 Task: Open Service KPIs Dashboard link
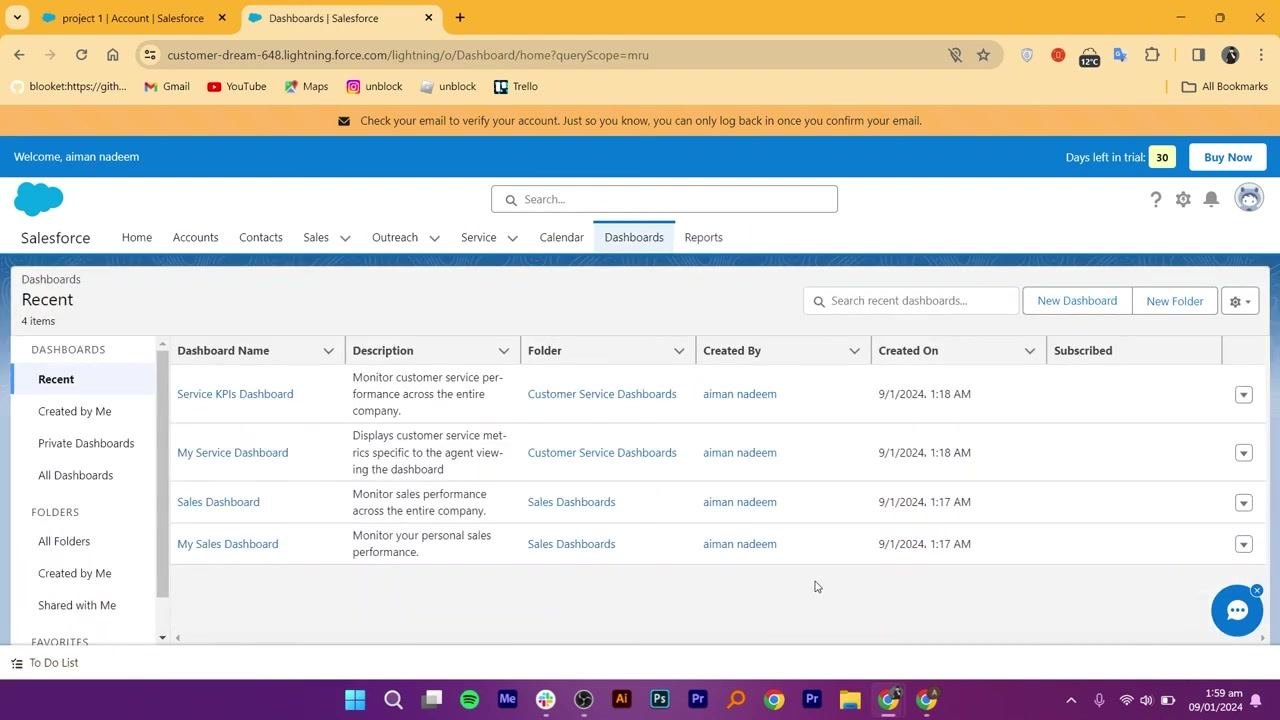point(235,394)
